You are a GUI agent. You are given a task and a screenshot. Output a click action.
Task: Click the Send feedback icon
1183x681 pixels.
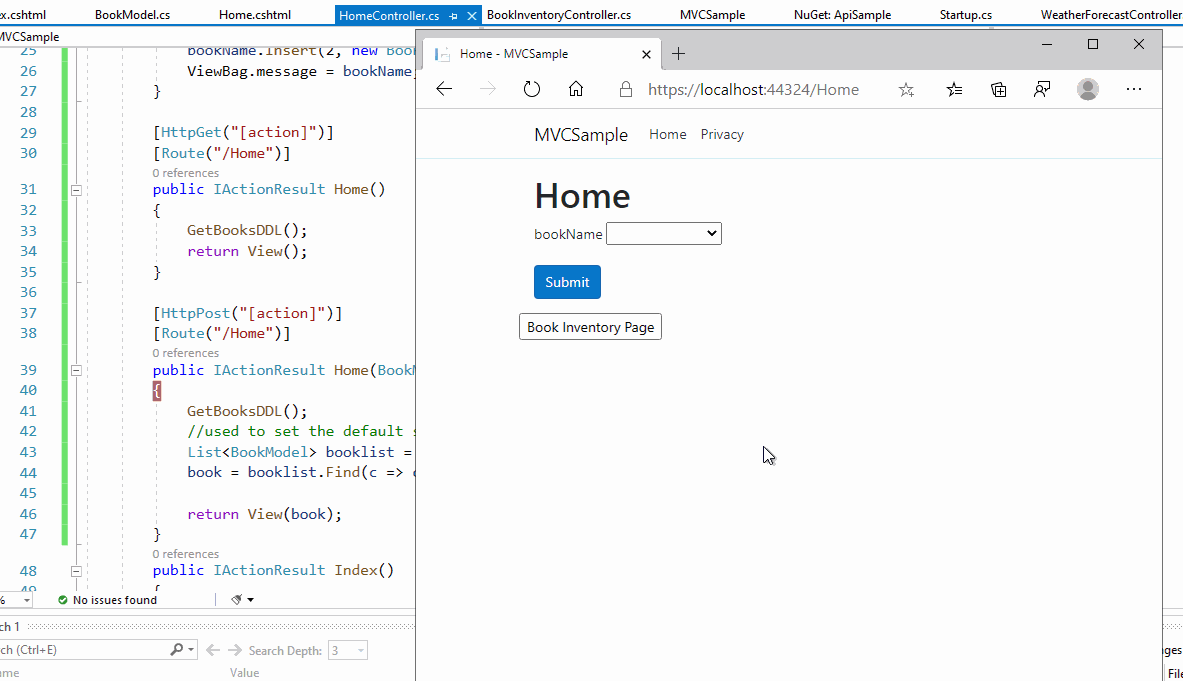pyautogui.click(x=1042, y=89)
